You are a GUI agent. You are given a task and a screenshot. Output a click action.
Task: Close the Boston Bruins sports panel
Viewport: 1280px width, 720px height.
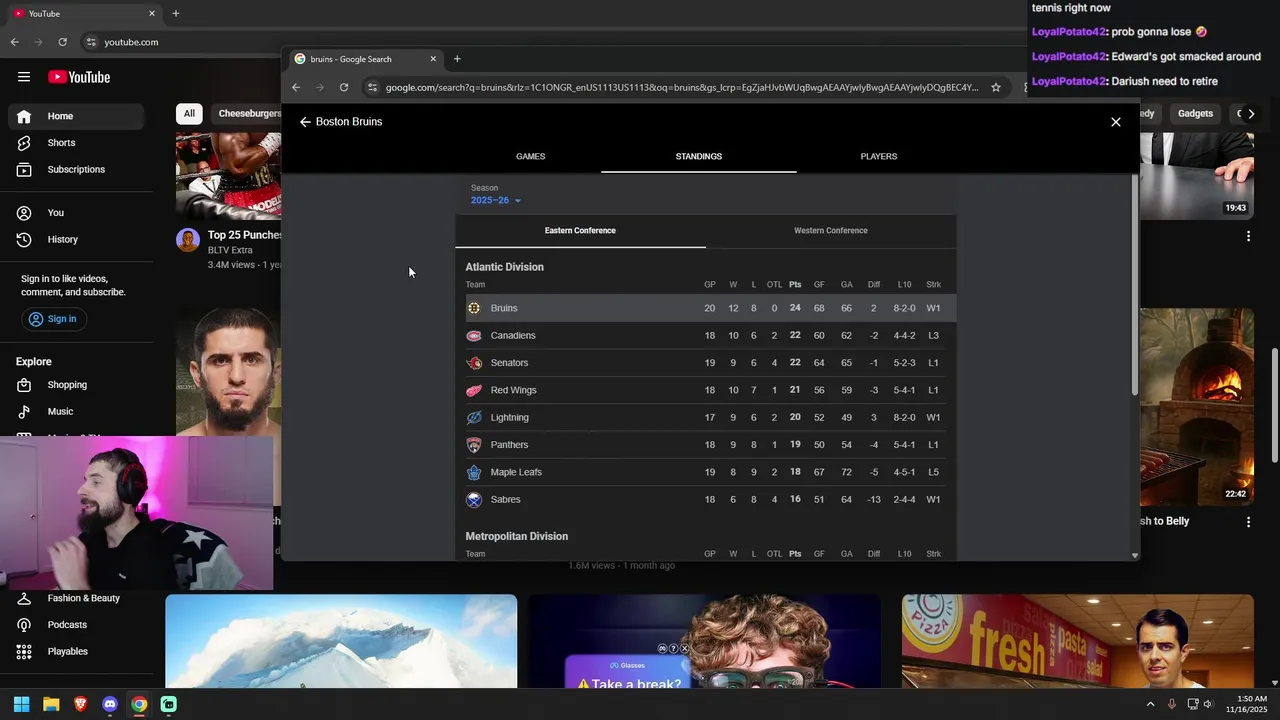coord(1116,122)
